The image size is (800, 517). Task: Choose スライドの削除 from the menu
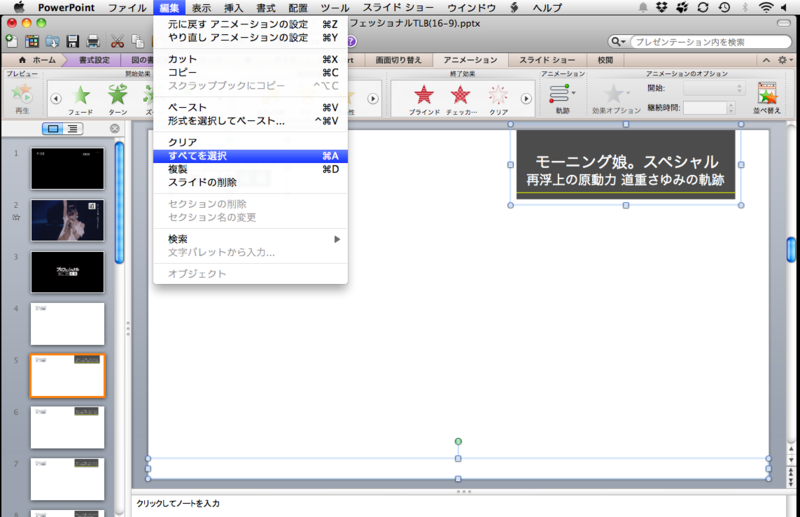coord(251,182)
